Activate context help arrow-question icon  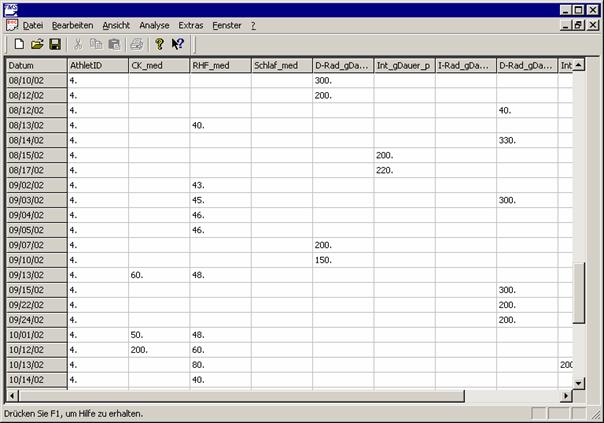point(178,44)
